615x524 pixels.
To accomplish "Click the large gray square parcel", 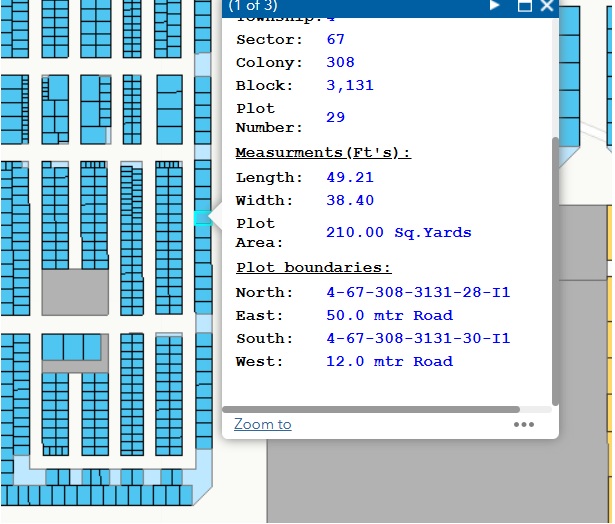I will point(74,292).
